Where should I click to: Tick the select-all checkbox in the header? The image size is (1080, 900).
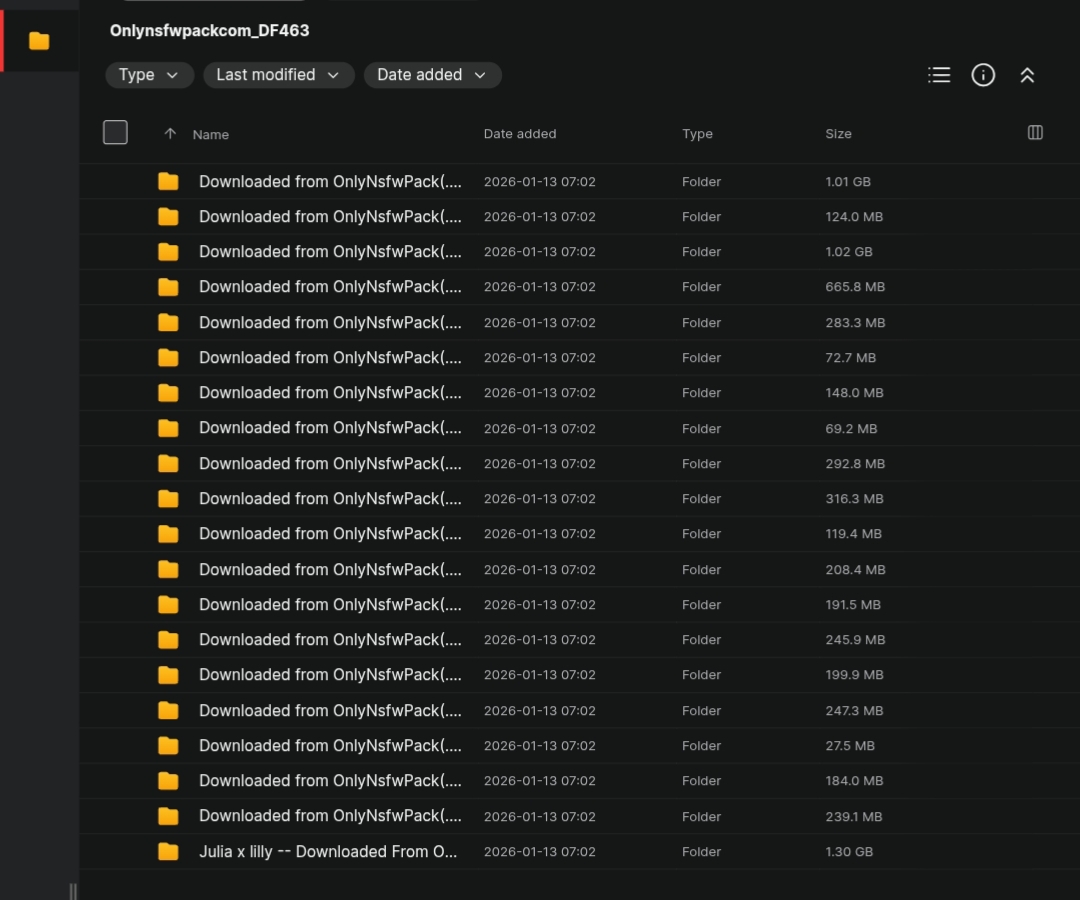click(x=115, y=132)
